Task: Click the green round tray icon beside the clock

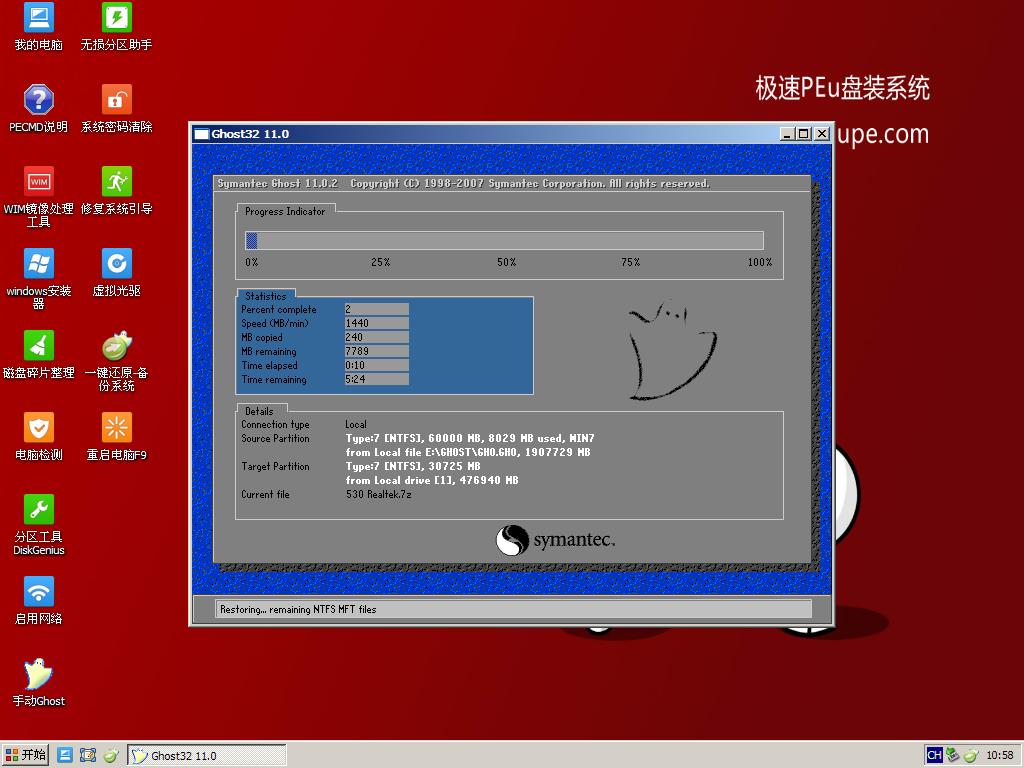Action: 971,755
